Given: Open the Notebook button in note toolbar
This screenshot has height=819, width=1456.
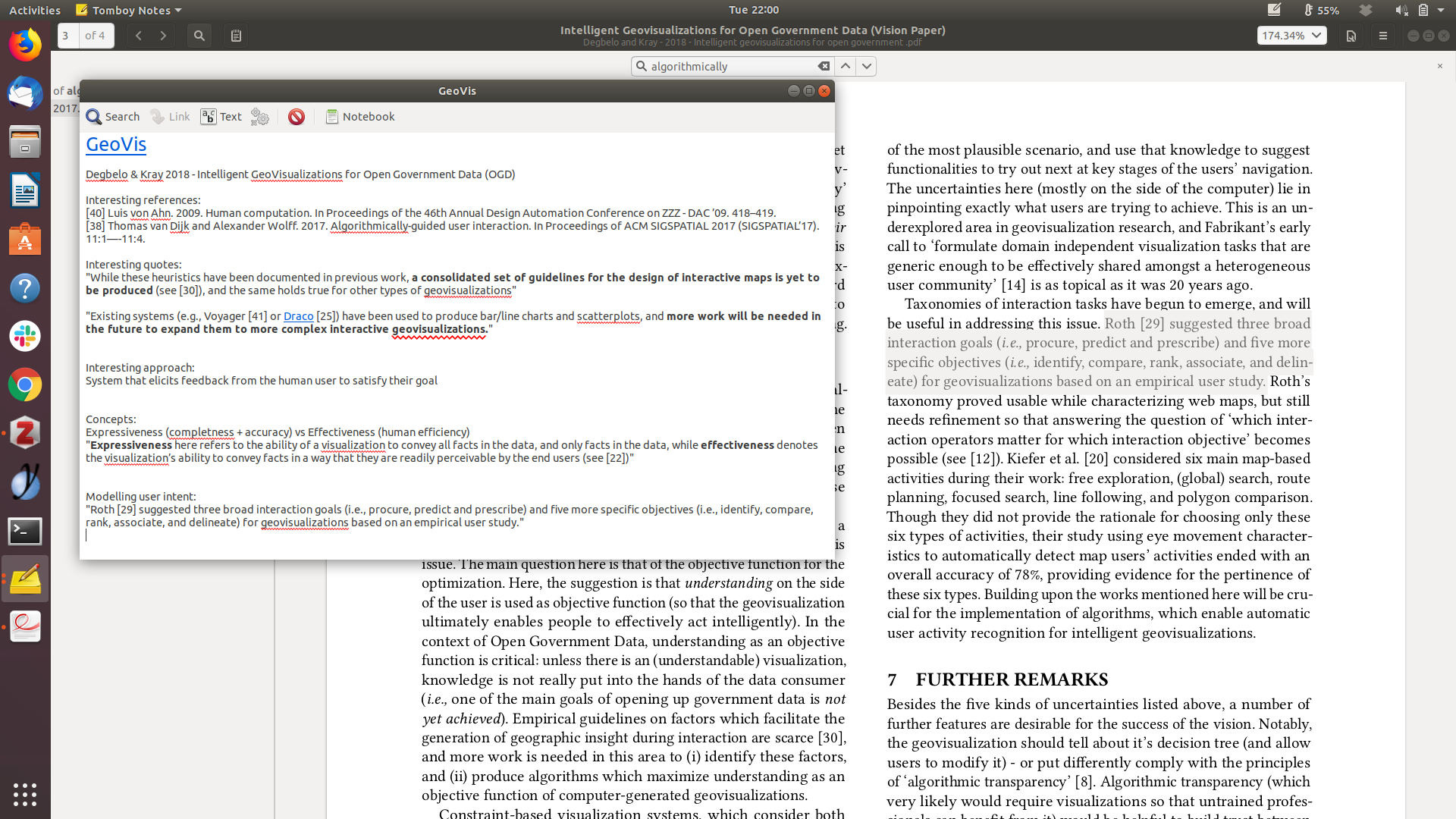Looking at the screenshot, I should [360, 117].
